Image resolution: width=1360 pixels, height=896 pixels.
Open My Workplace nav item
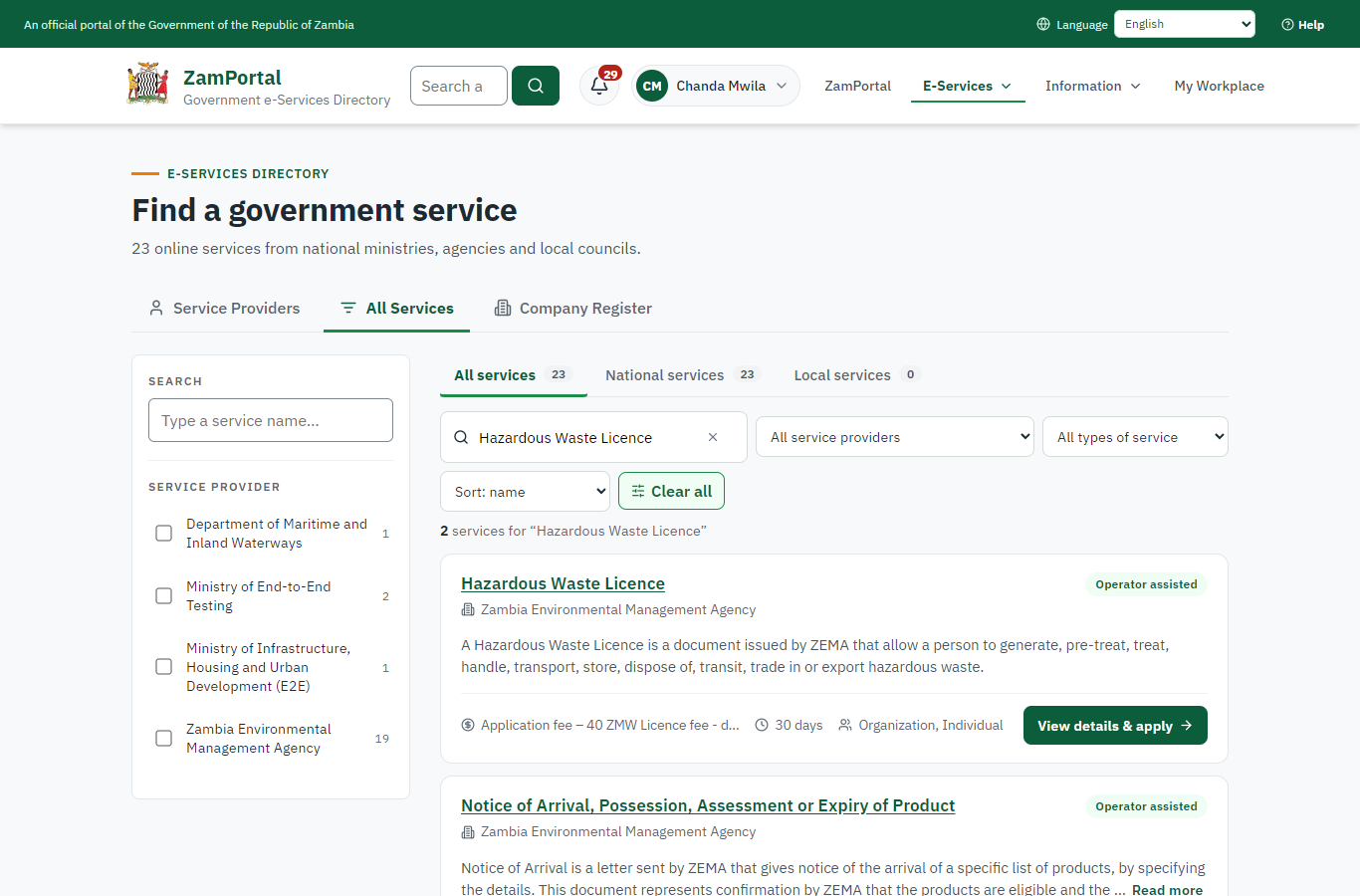[x=1220, y=86]
